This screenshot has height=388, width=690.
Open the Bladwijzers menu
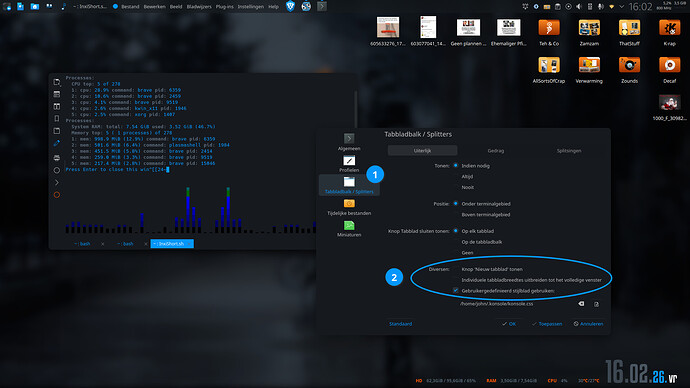[199, 7]
